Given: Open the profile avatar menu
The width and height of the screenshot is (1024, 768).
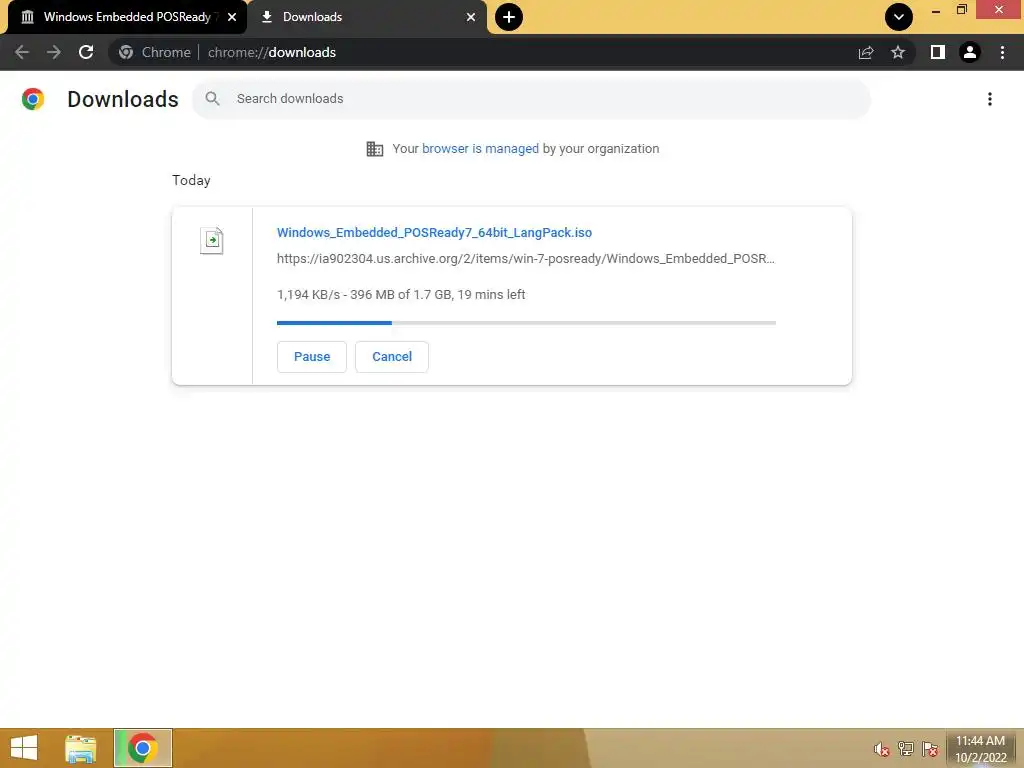Looking at the screenshot, I should (970, 52).
